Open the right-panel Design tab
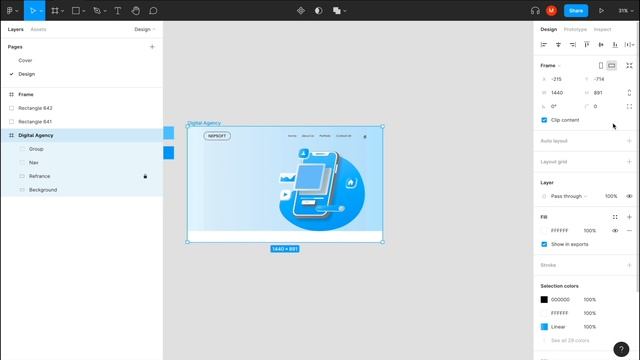Image resolution: width=640 pixels, height=360 pixels. [549, 29]
